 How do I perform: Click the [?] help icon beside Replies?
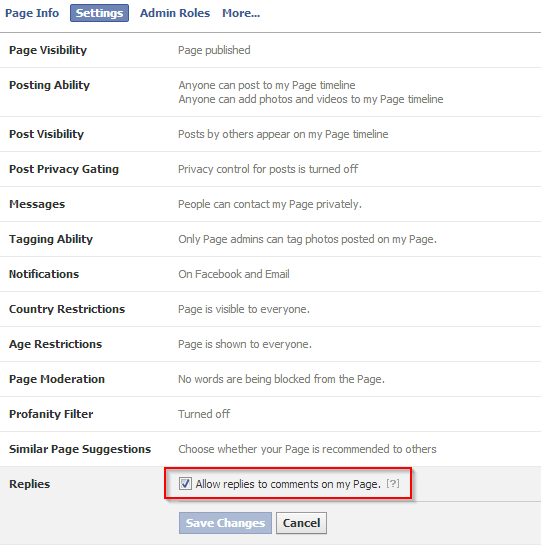[x=393, y=484]
